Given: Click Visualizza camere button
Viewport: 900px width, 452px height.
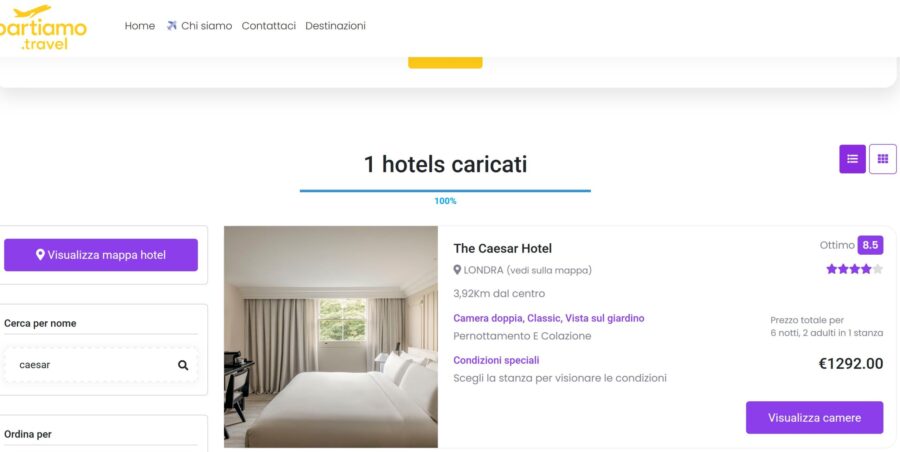Looking at the screenshot, I should 814,418.
